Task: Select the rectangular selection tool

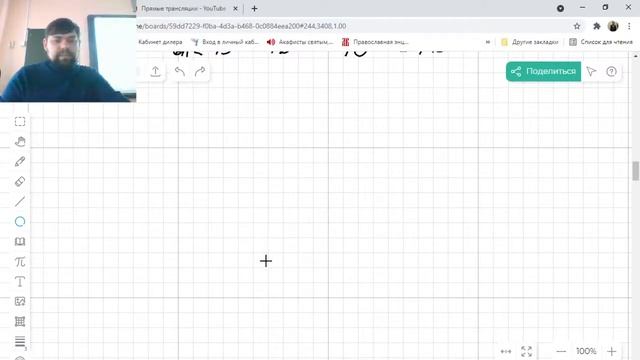Action: coord(20,122)
